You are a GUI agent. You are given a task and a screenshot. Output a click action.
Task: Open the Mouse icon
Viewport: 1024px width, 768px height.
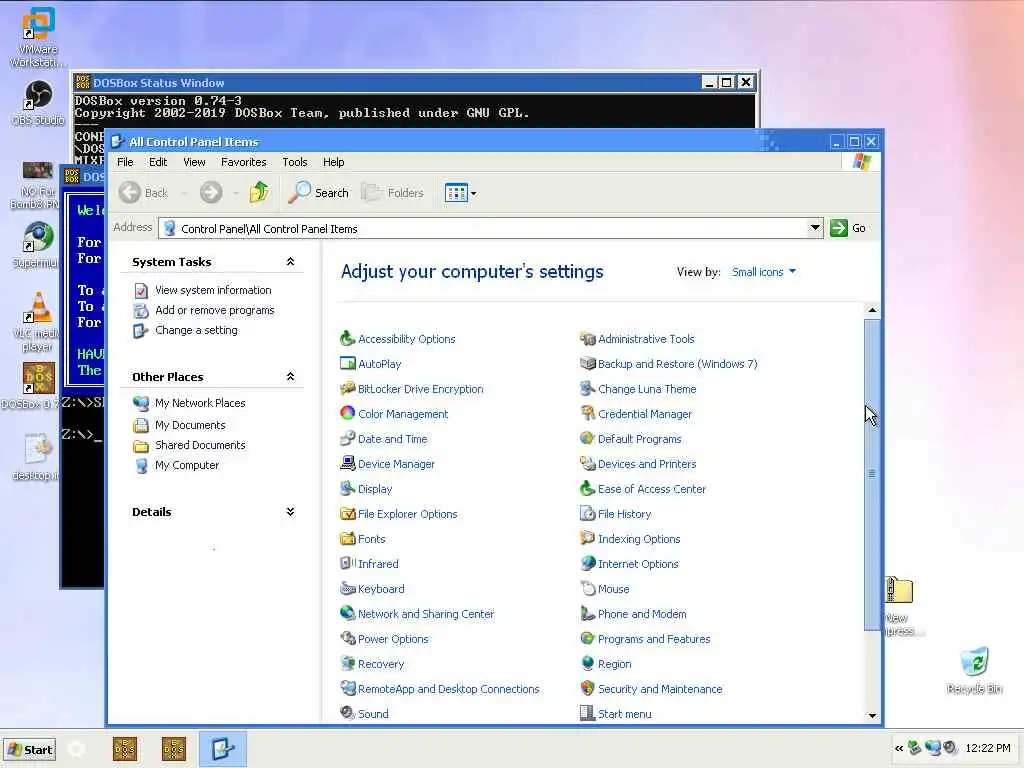[x=588, y=588]
